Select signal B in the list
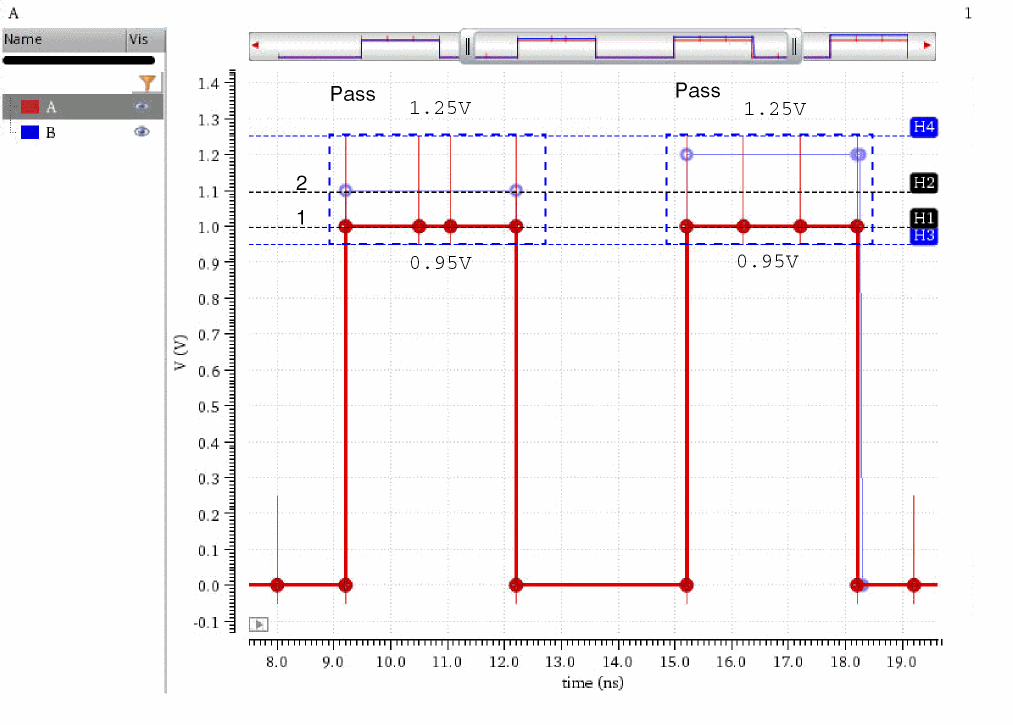Screen dimensions: 1013x725 pos(83,132)
